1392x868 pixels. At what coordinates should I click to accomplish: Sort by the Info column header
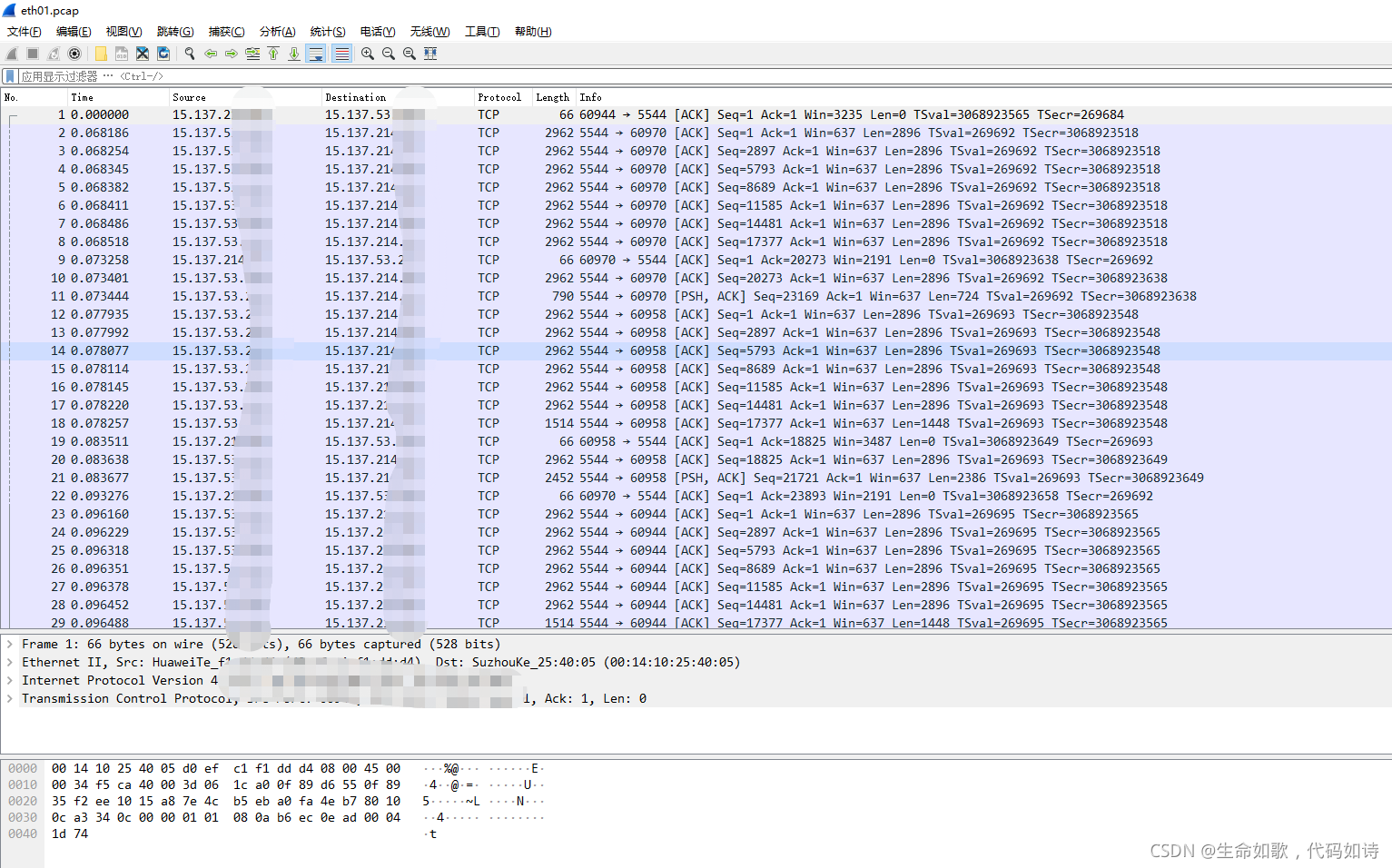point(984,97)
